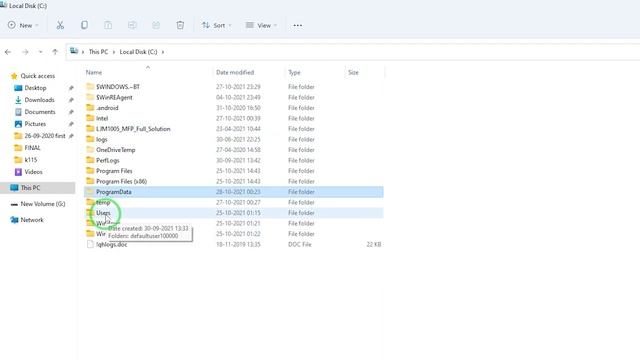This screenshot has height=360, width=640.
Task: Sort by the Type column header
Action: [294, 72]
